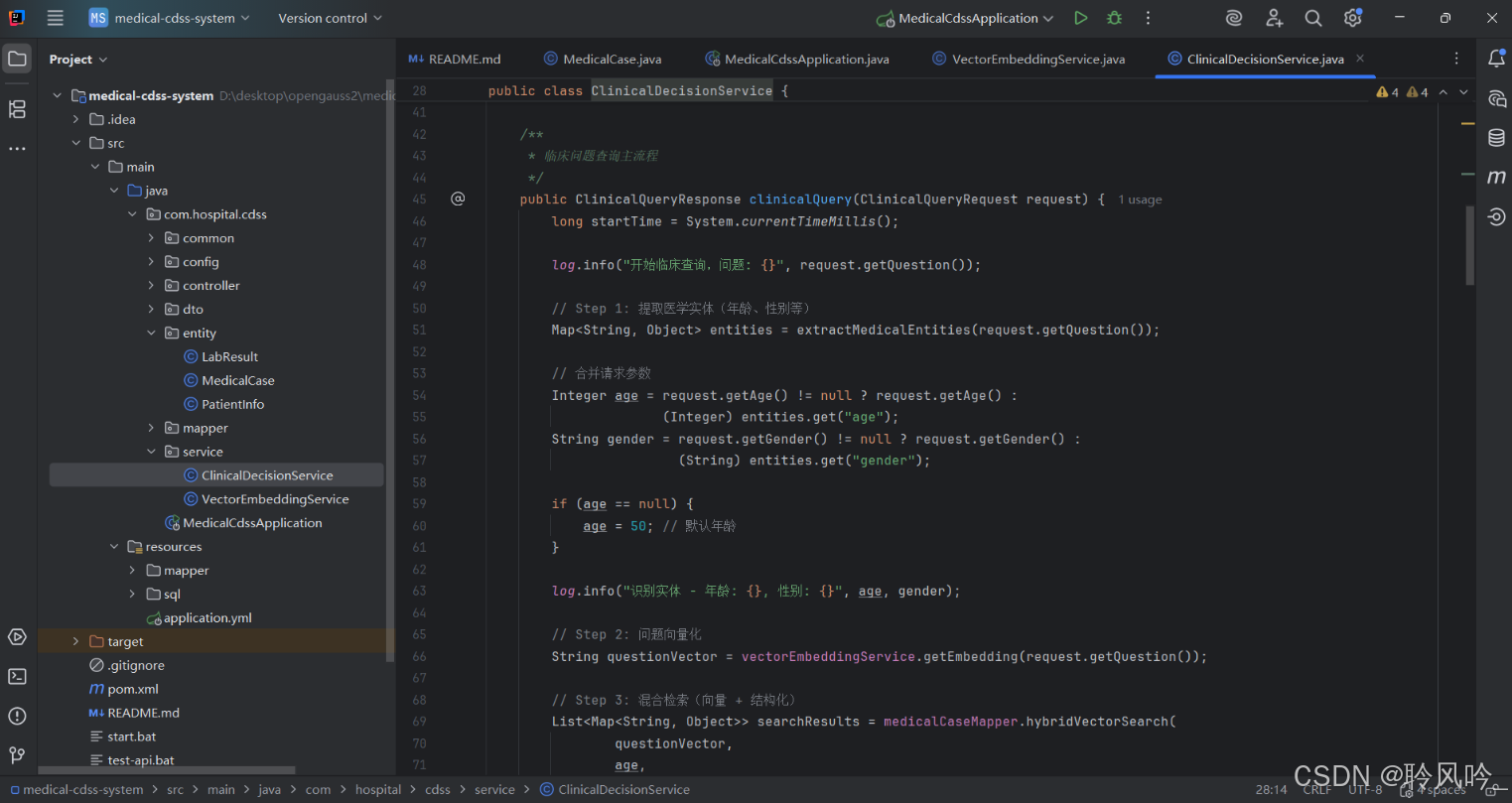Viewport: 1512px width, 803px height.
Task: Open the main hamburger menu
Action: point(56,18)
